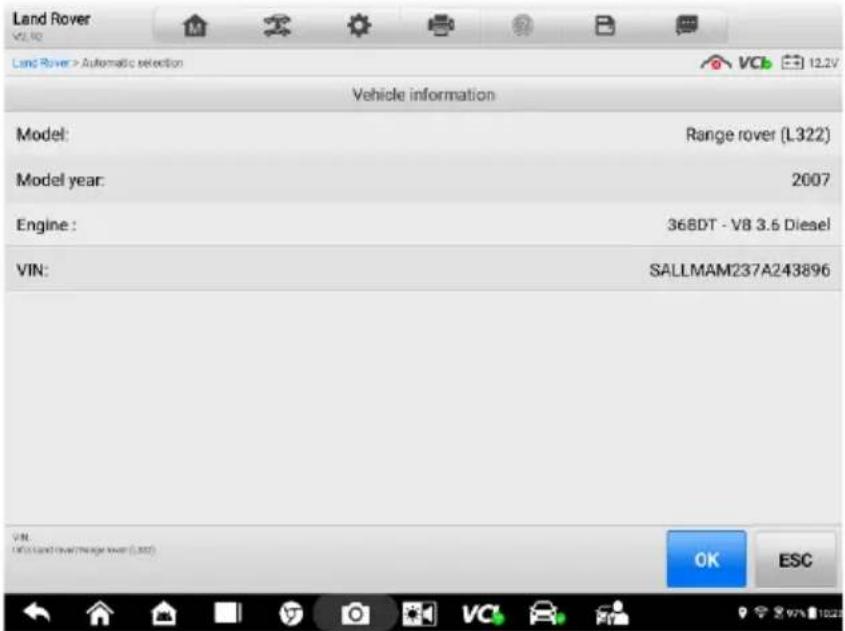The width and height of the screenshot is (845, 631).
Task: Open Settings gear in the top toolbar
Action: pos(359,25)
